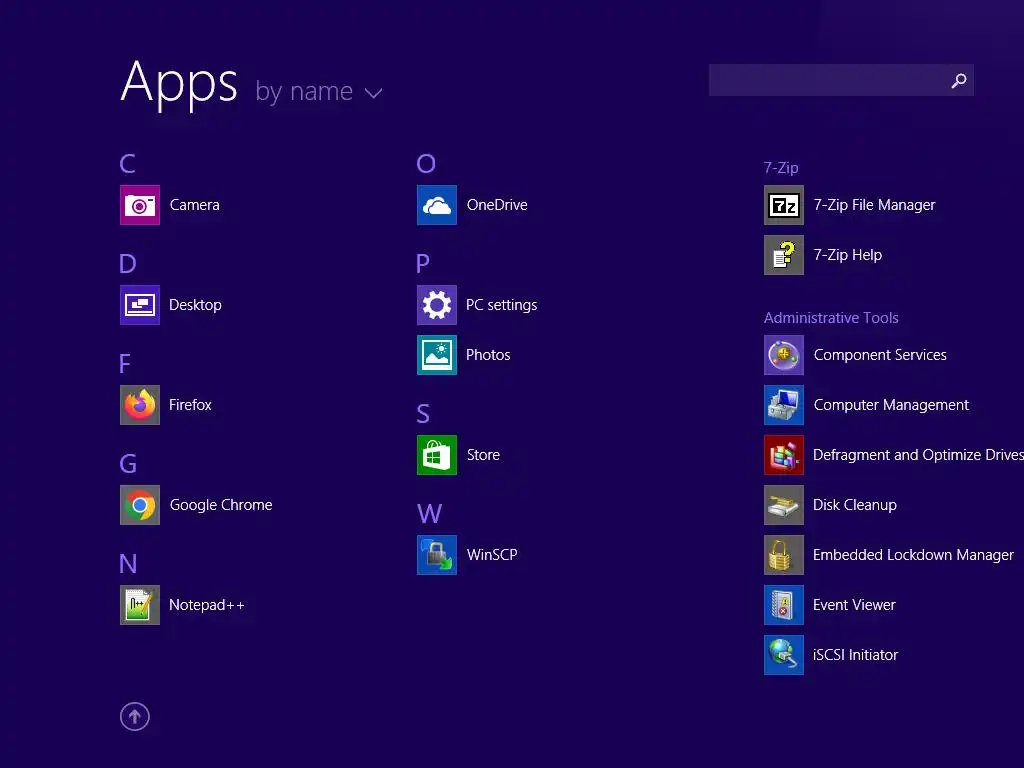Click the 'OneDrive' label
This screenshot has height=768, width=1024.
tap(497, 205)
